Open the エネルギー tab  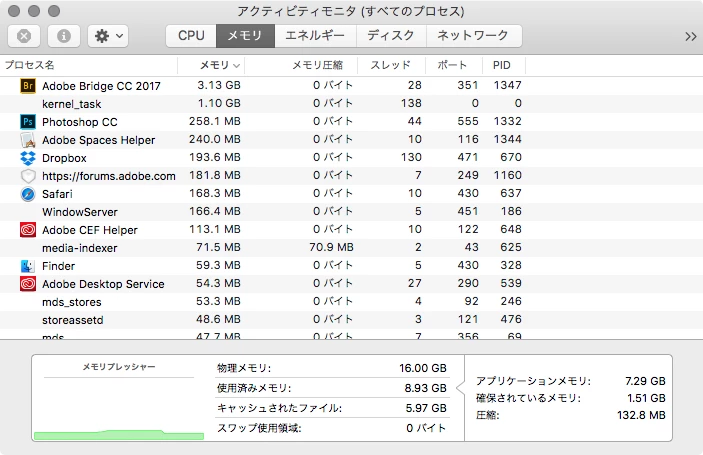pyautogui.click(x=315, y=36)
